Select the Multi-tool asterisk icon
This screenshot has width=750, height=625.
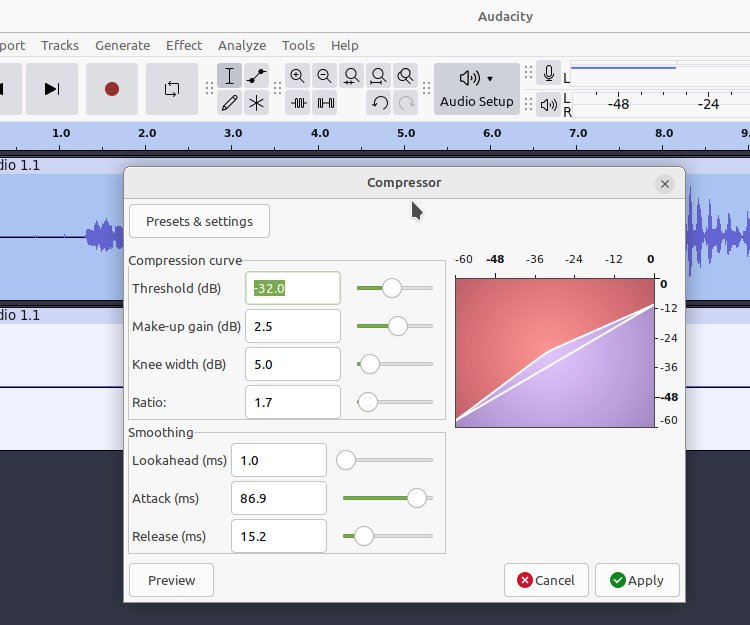point(256,103)
